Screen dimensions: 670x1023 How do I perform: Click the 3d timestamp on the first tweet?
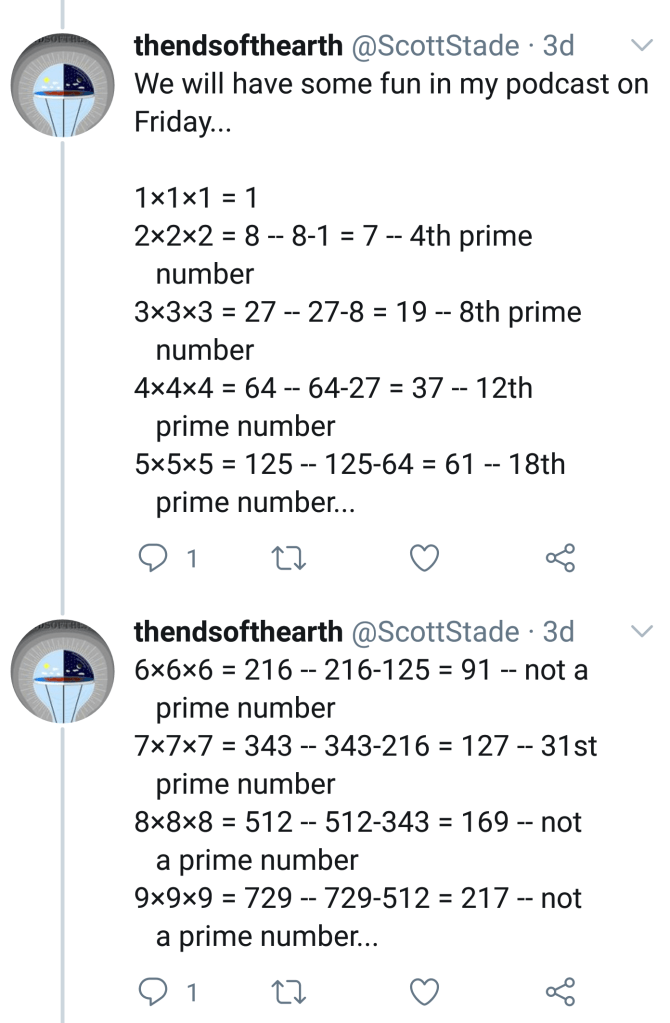point(558,46)
